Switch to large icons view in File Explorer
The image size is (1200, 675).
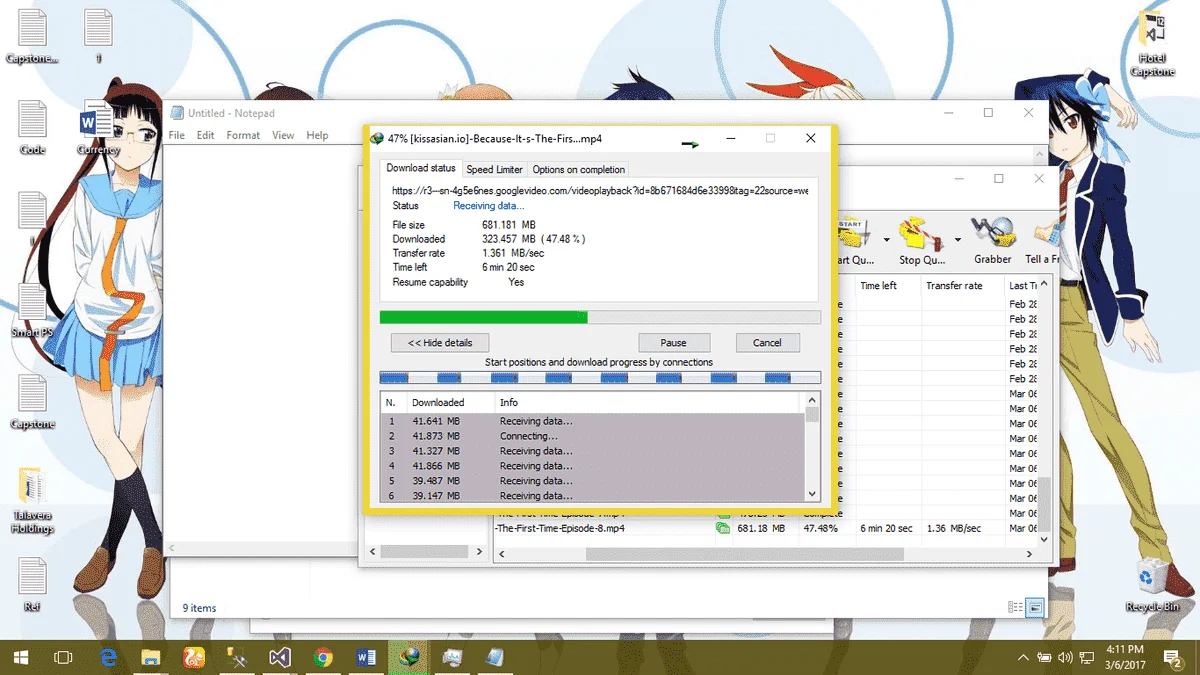(1035, 607)
